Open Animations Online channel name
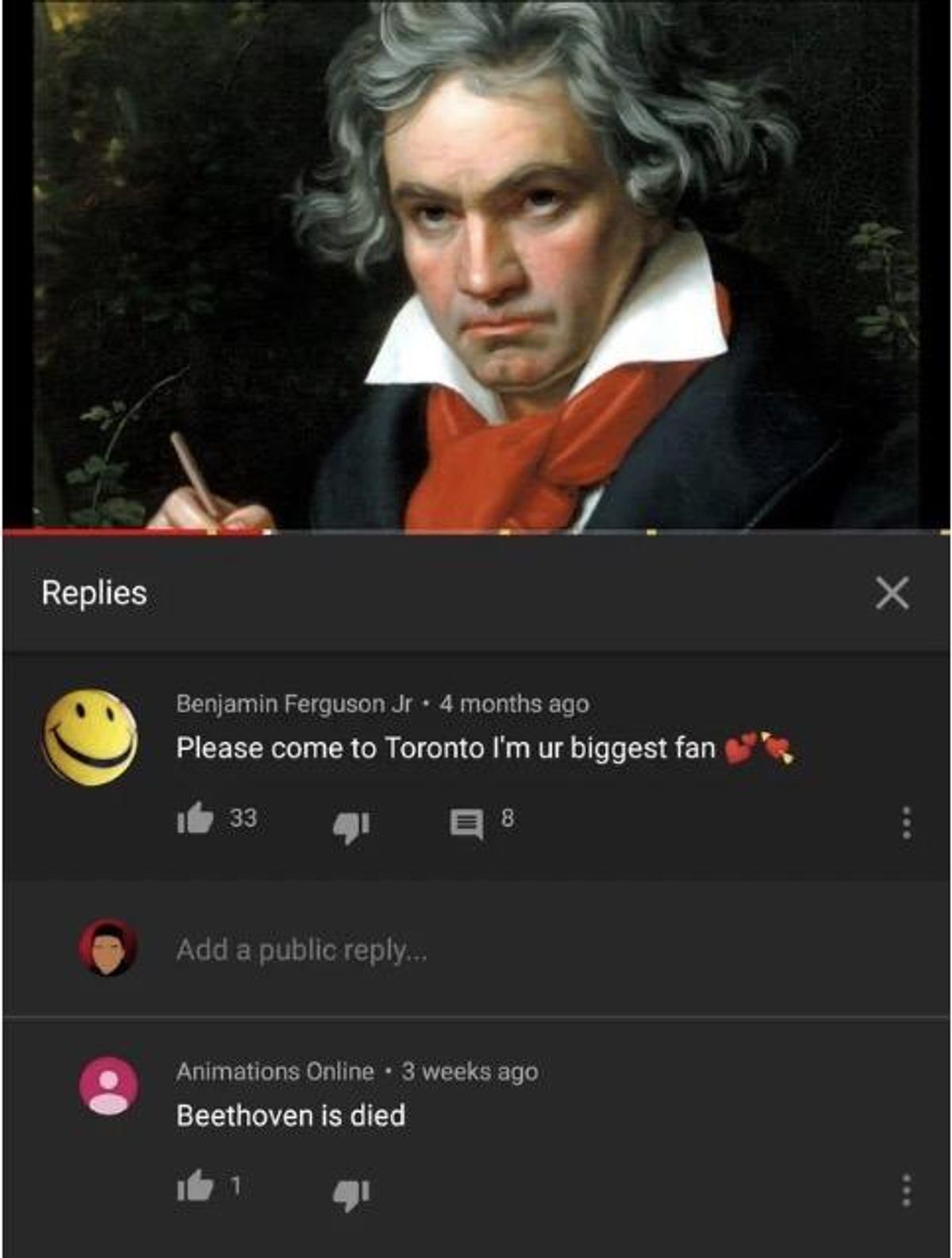 coord(275,1071)
